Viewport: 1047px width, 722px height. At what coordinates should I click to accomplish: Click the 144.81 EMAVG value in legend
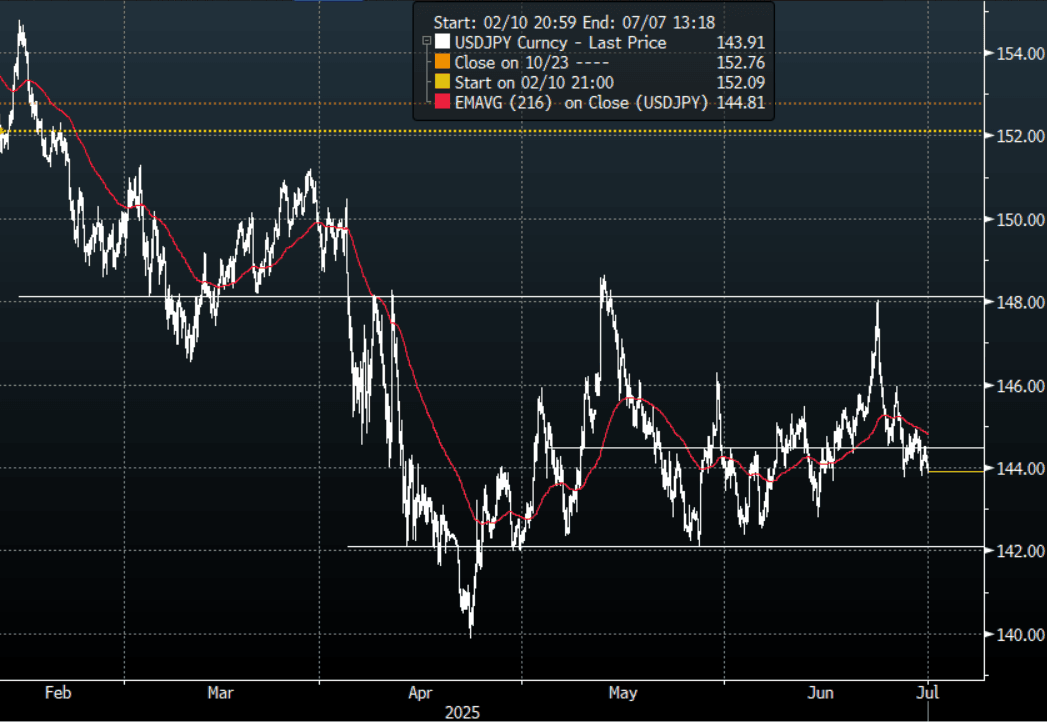point(741,101)
